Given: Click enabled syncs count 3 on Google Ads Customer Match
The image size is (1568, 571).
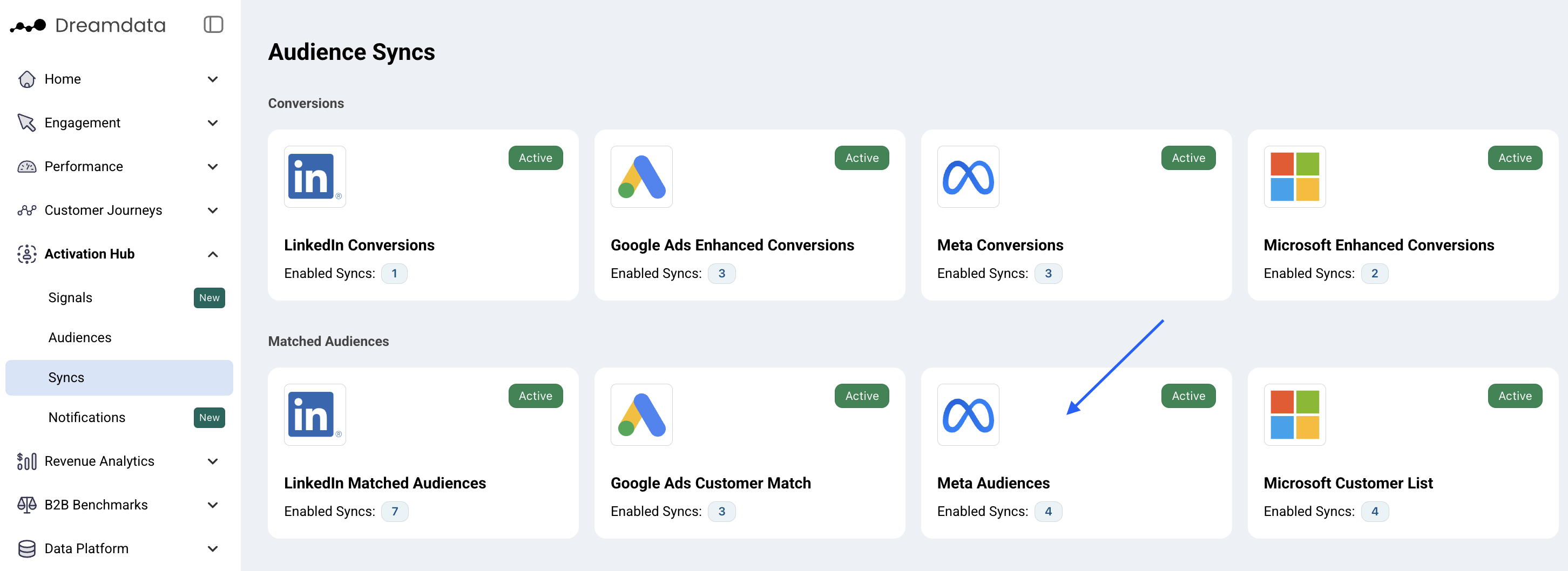Looking at the screenshot, I should [x=722, y=512].
